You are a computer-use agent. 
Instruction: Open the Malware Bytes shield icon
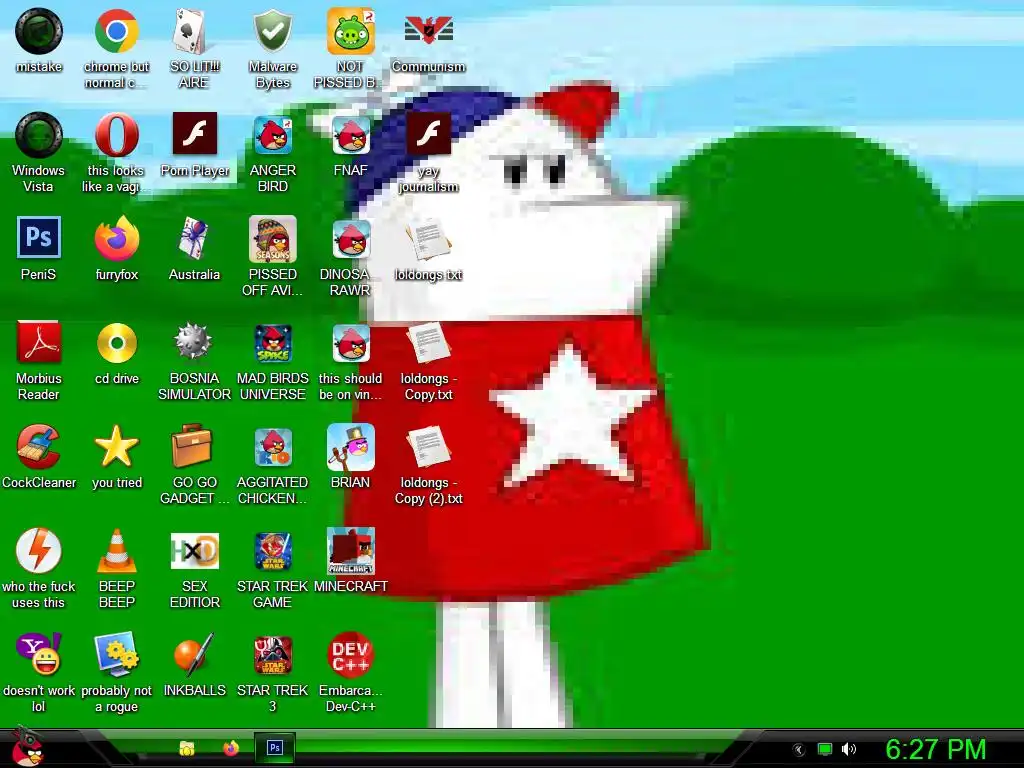click(272, 31)
